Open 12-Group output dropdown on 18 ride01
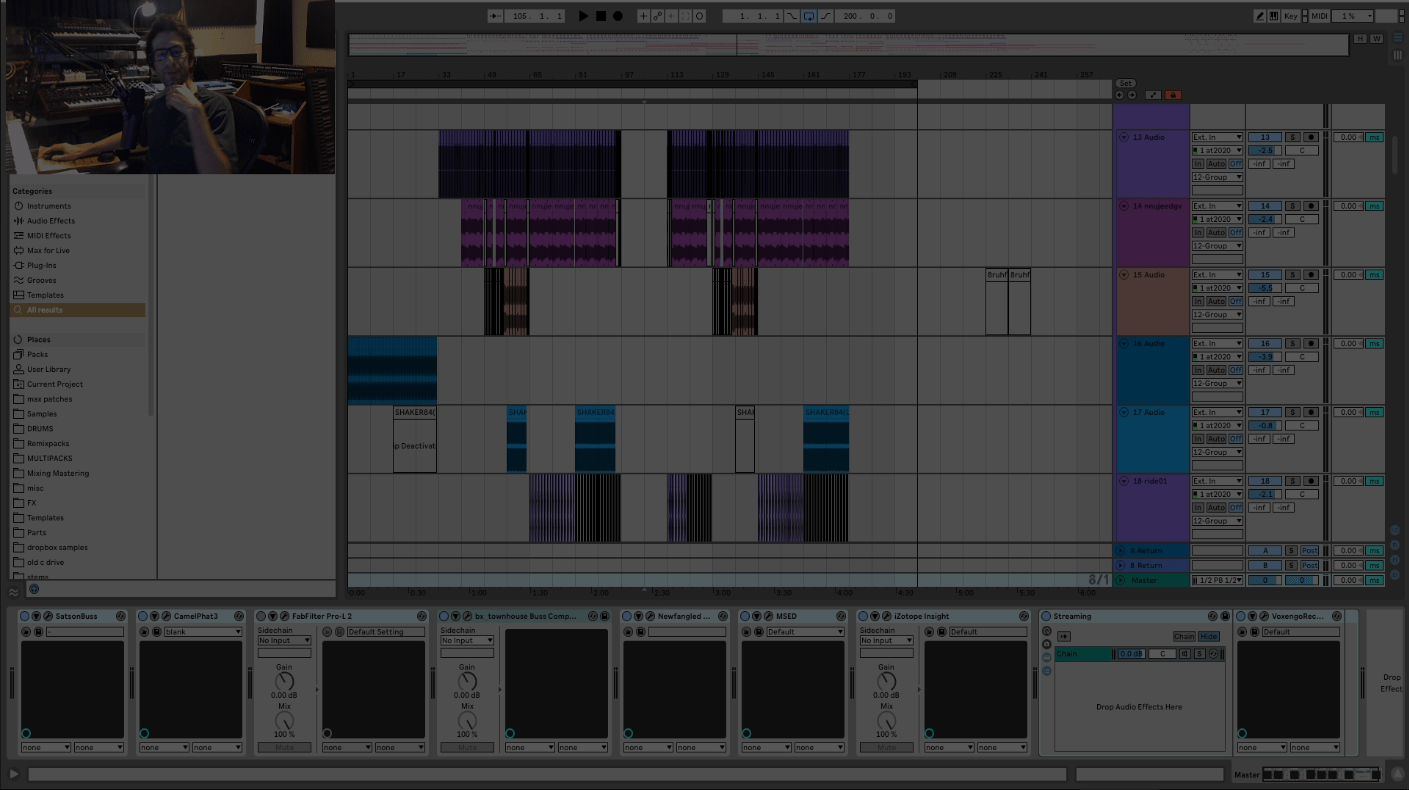1409x790 pixels. tap(1217, 521)
